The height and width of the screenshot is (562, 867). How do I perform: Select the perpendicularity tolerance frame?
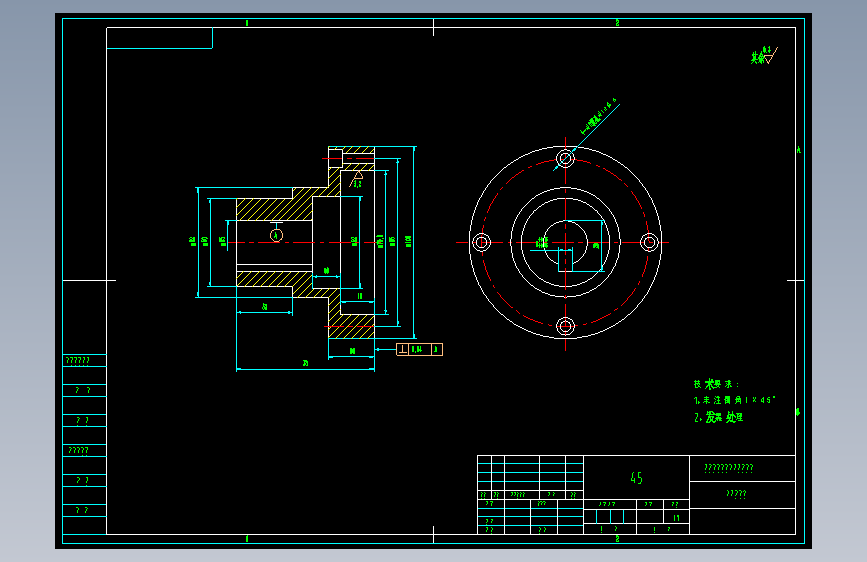pyautogui.click(x=420, y=350)
